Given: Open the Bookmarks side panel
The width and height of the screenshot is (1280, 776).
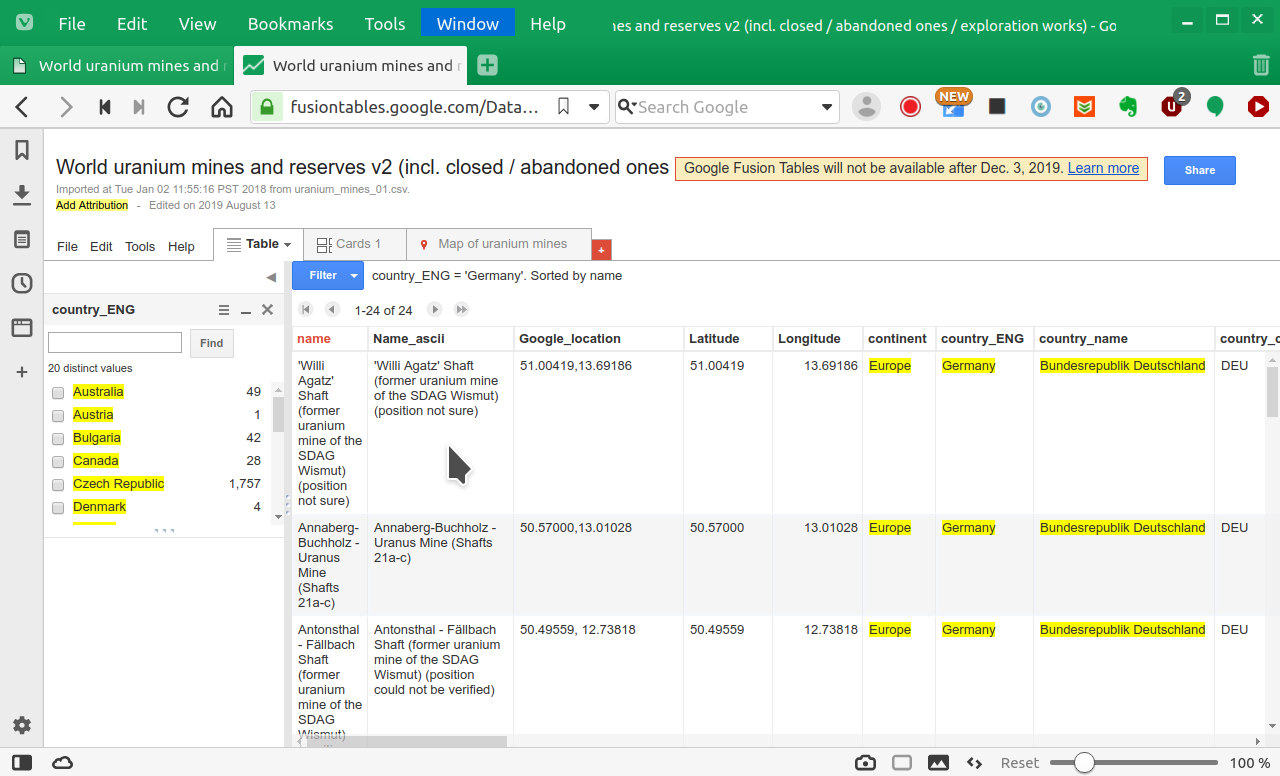Looking at the screenshot, I should 21,150.
